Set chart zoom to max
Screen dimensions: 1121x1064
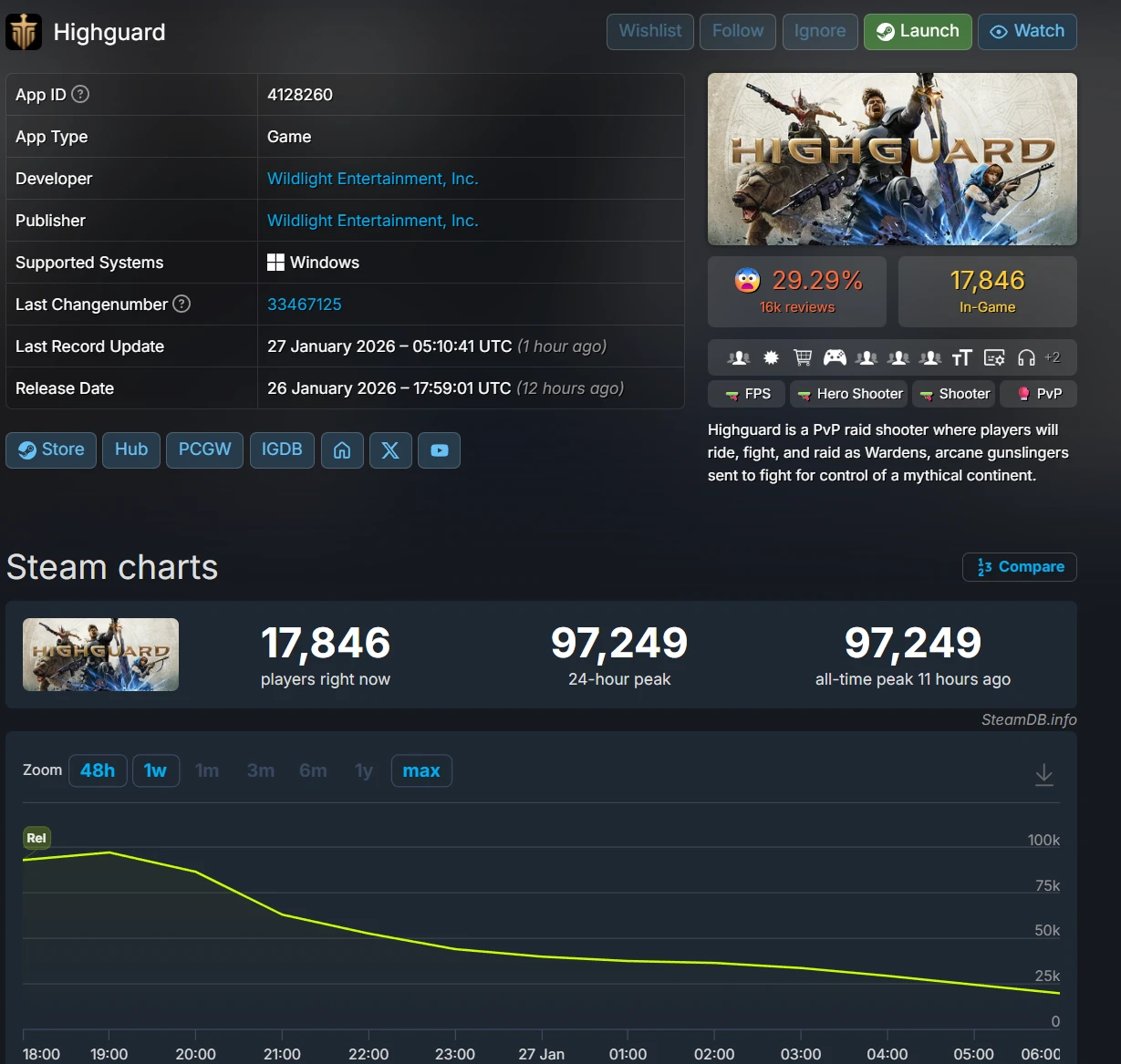[420, 770]
